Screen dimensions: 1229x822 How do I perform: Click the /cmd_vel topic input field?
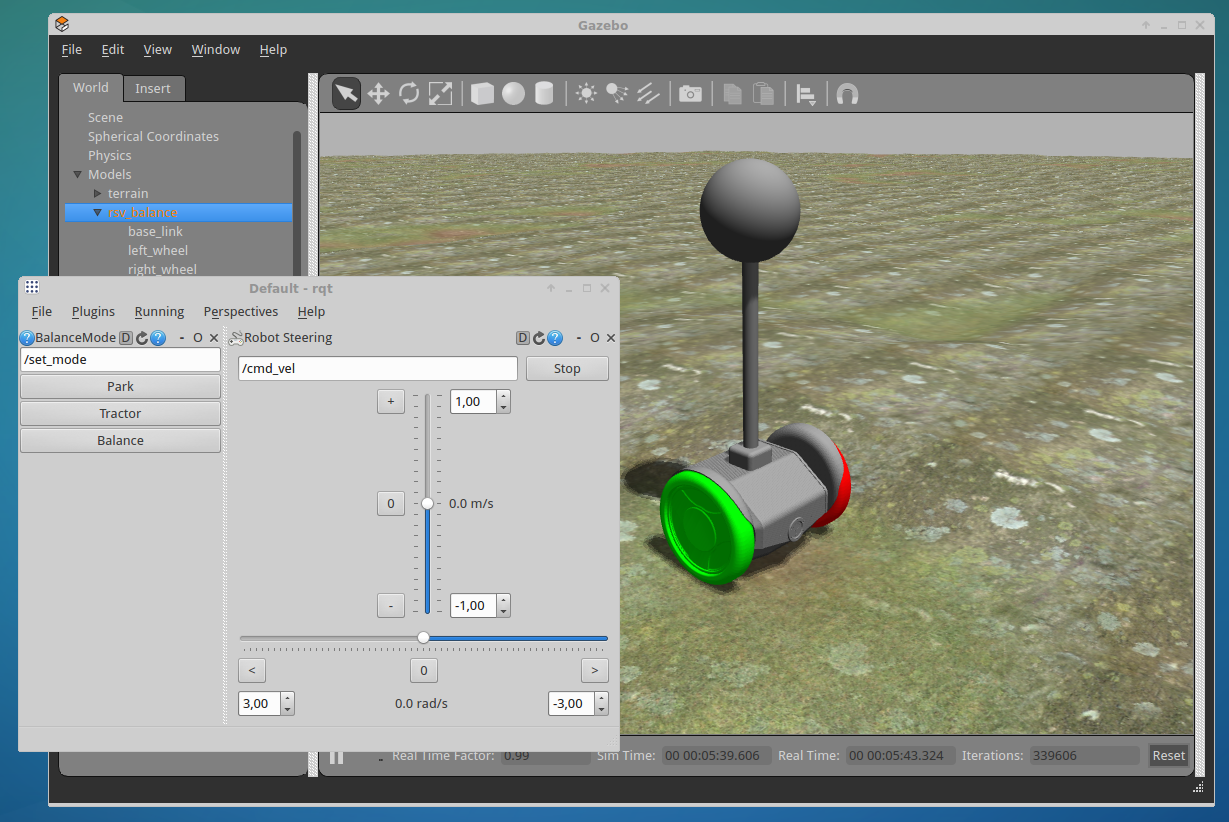(378, 369)
